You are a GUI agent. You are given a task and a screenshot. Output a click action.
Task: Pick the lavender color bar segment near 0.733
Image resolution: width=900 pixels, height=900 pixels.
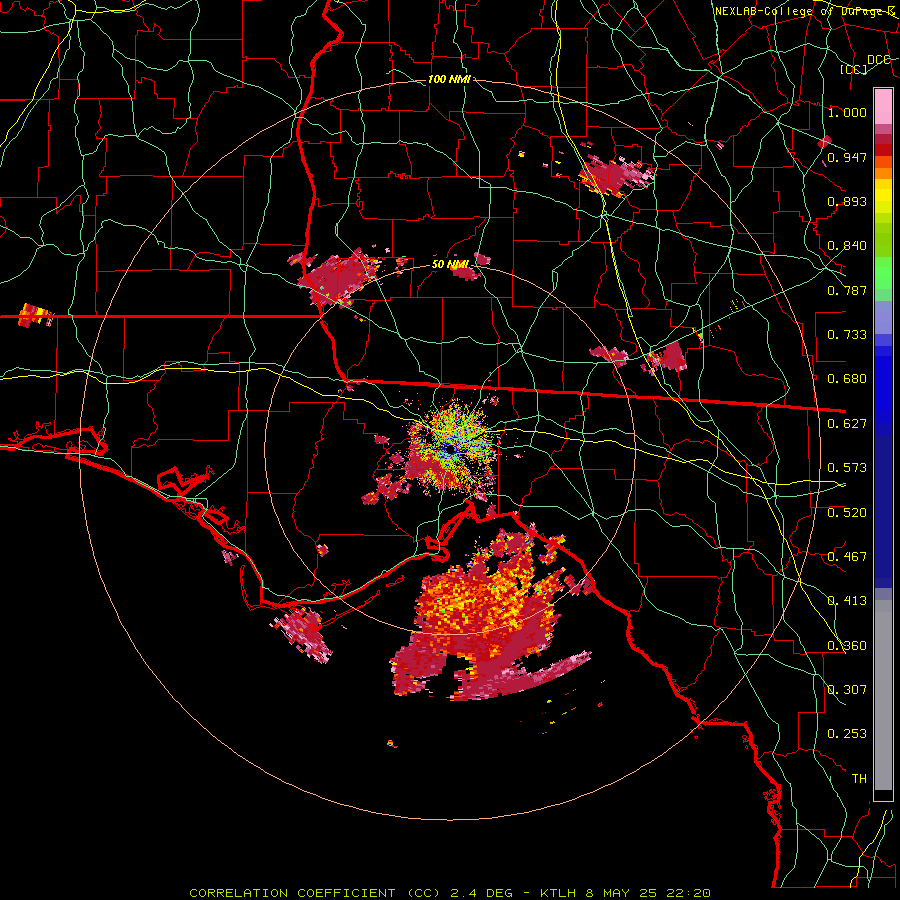pyautogui.click(x=883, y=317)
